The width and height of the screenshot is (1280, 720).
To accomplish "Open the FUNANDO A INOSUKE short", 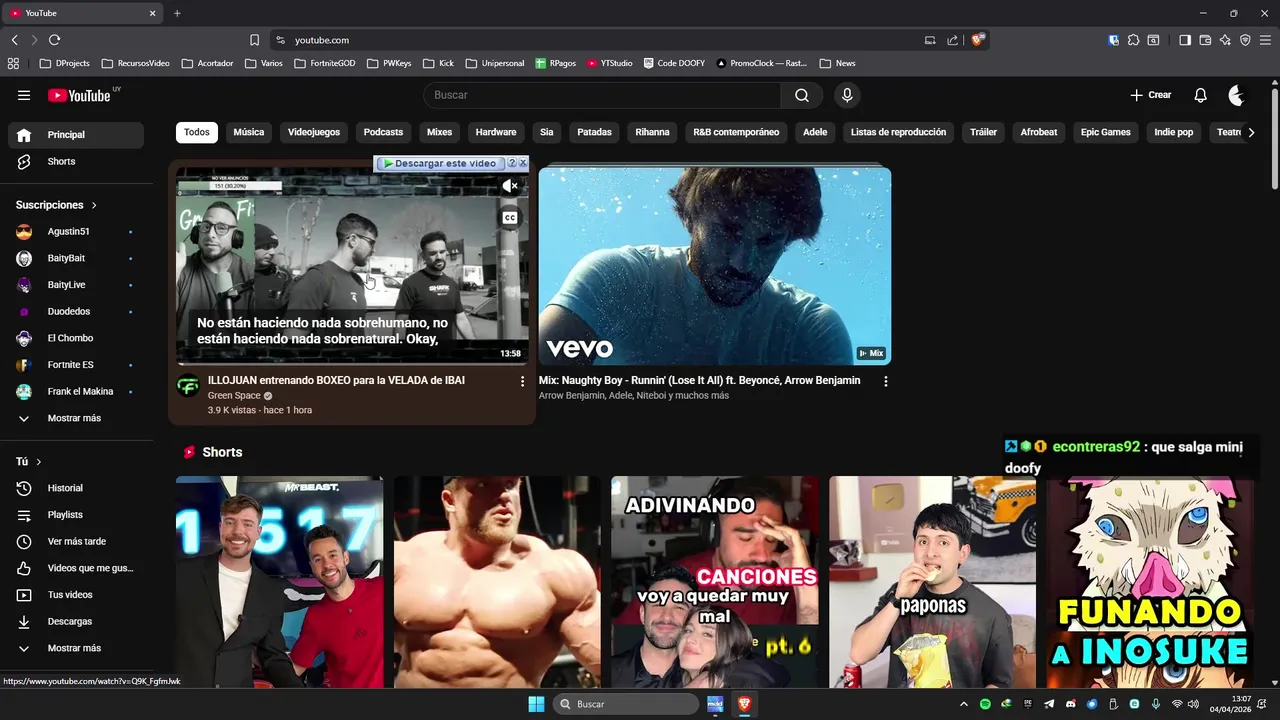I will 1150,582.
